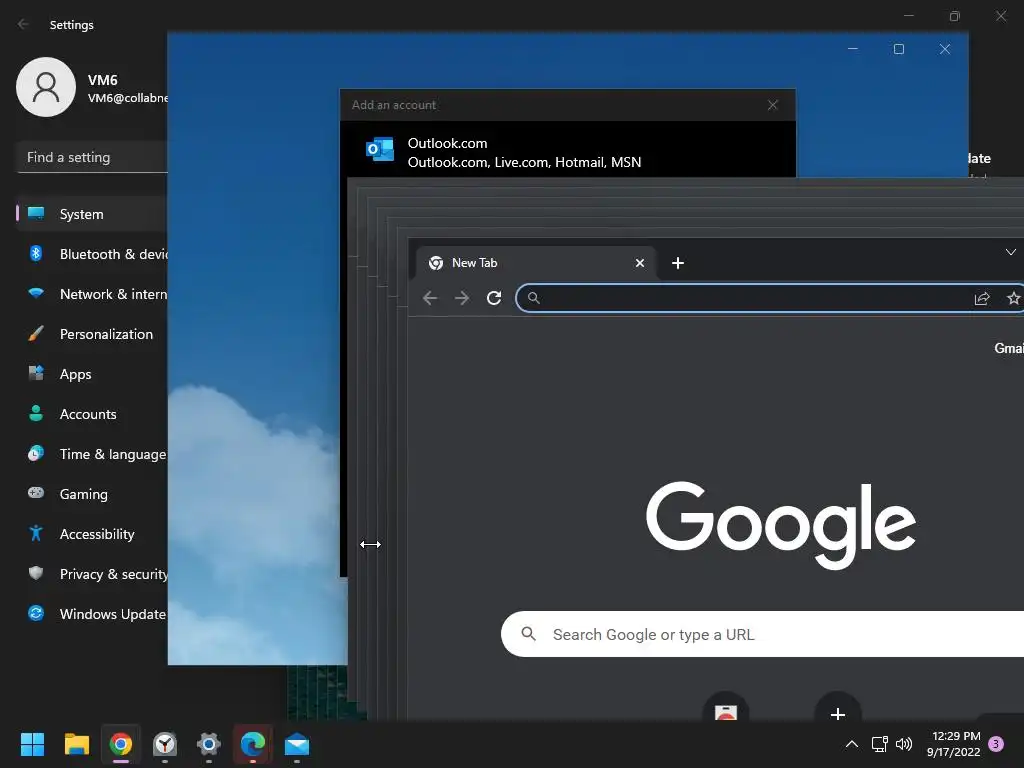Select Accessibility settings
Viewport: 1024px width, 768px height.
tap(93, 534)
